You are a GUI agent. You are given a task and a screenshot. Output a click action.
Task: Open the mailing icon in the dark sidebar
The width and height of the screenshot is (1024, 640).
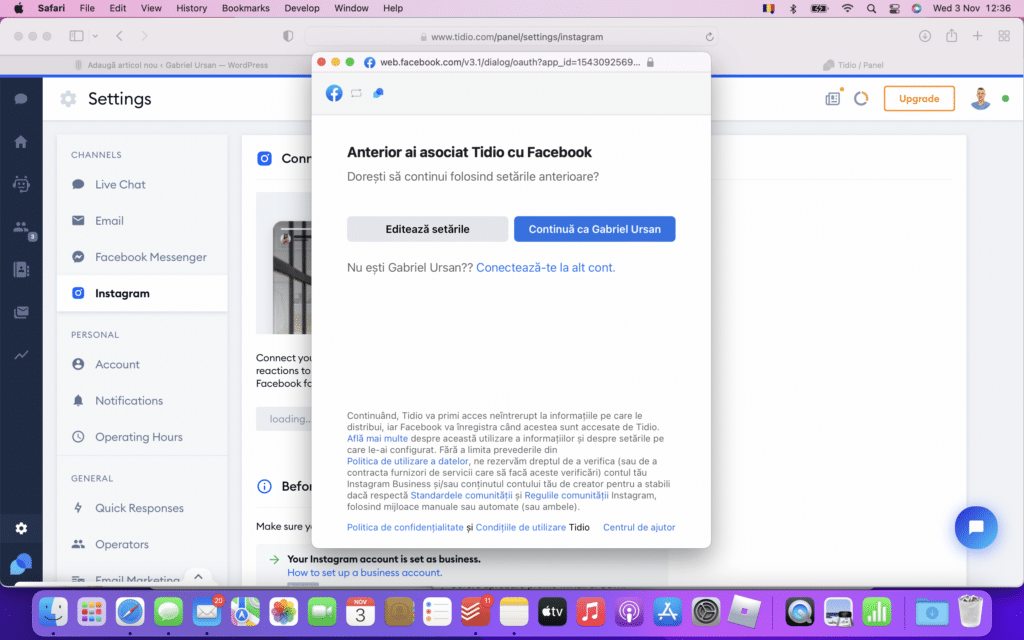(21, 312)
